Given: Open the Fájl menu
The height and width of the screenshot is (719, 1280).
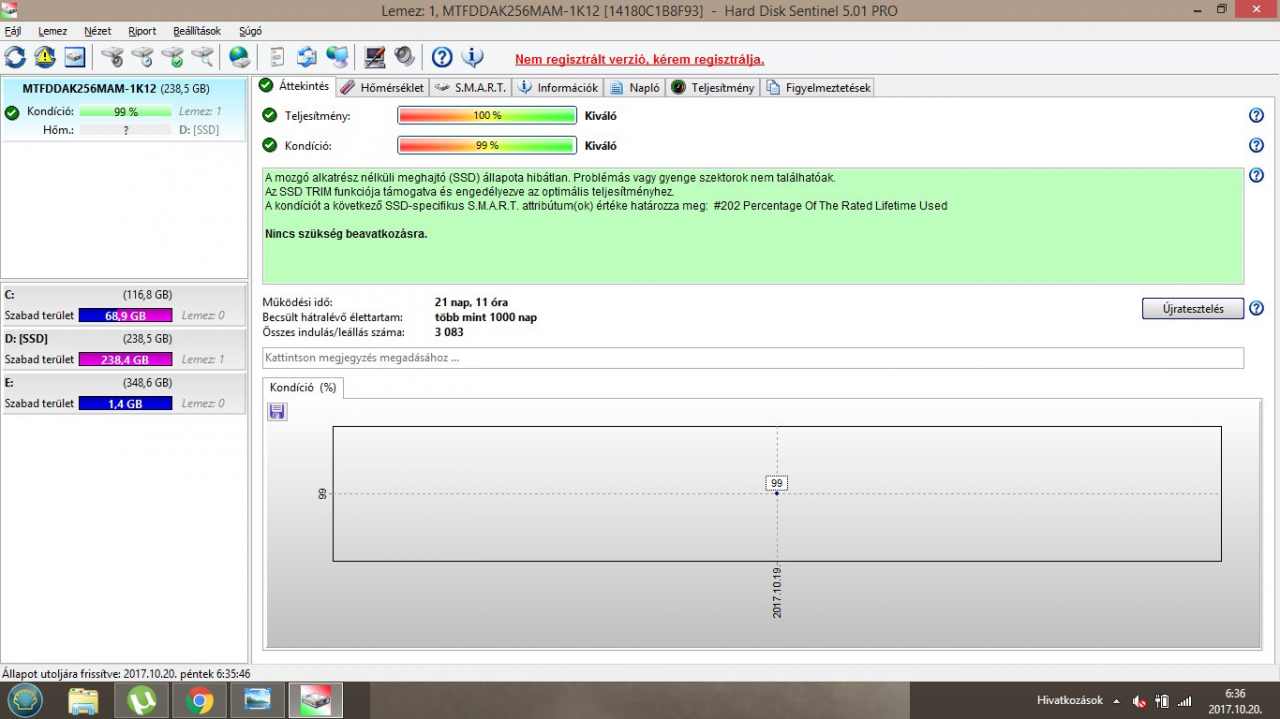Looking at the screenshot, I should tap(13, 31).
